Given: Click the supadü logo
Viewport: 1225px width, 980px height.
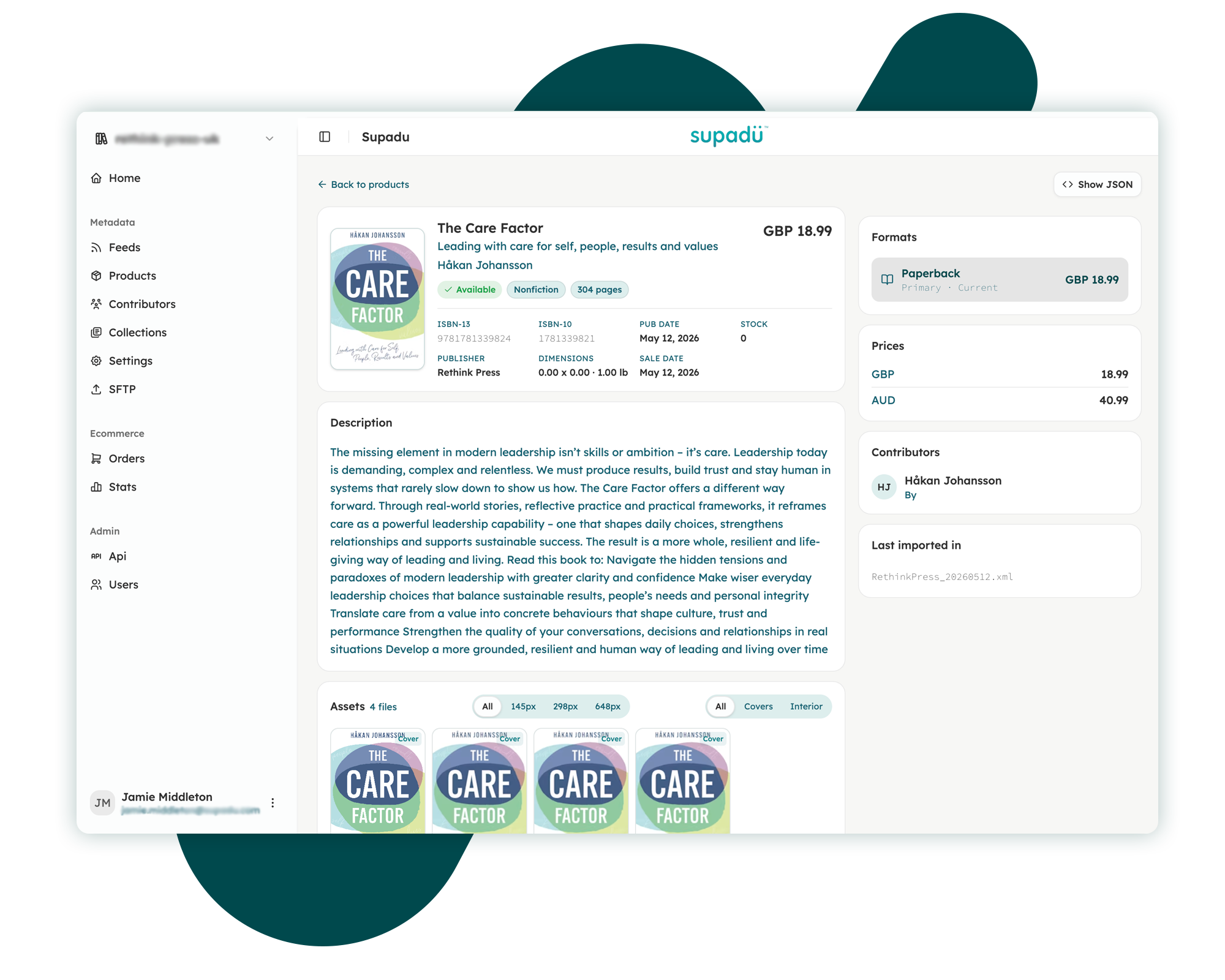Looking at the screenshot, I should coord(728,135).
